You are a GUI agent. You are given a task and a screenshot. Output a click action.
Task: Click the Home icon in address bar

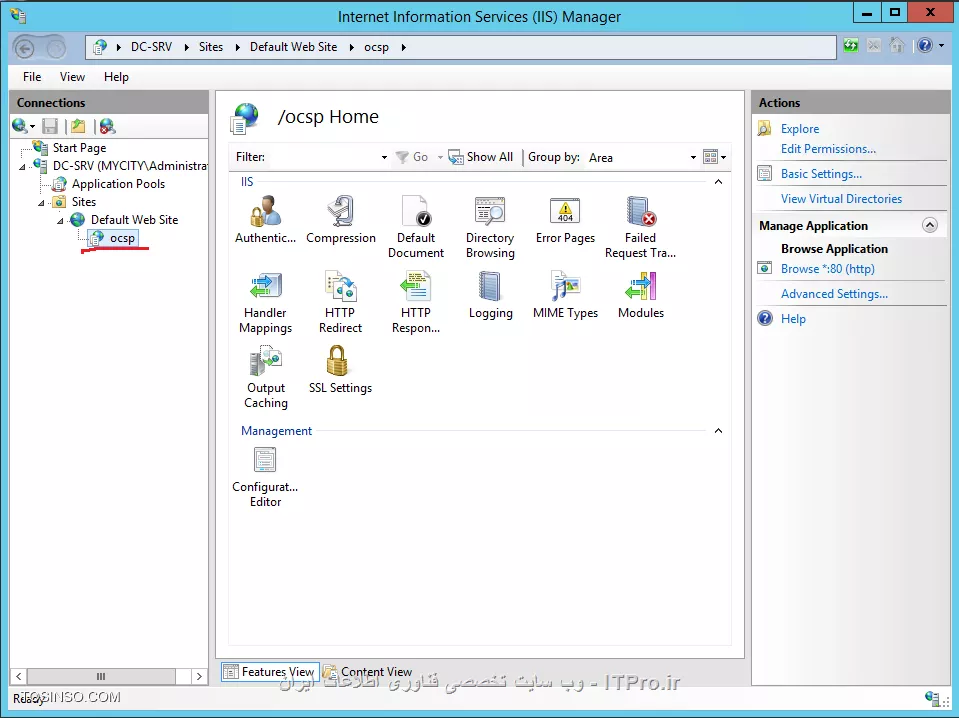click(x=897, y=45)
